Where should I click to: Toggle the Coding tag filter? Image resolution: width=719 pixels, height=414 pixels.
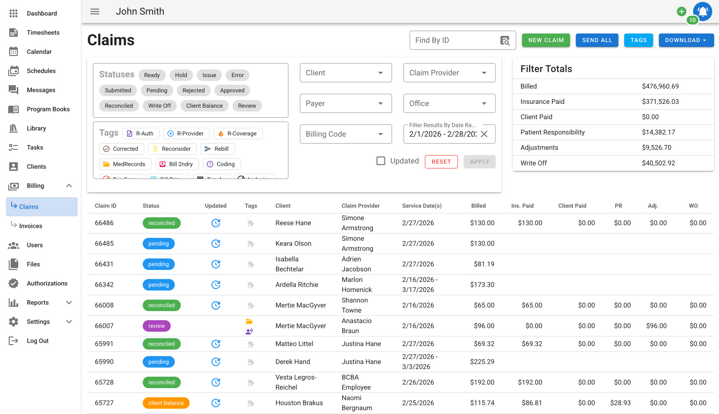point(221,164)
